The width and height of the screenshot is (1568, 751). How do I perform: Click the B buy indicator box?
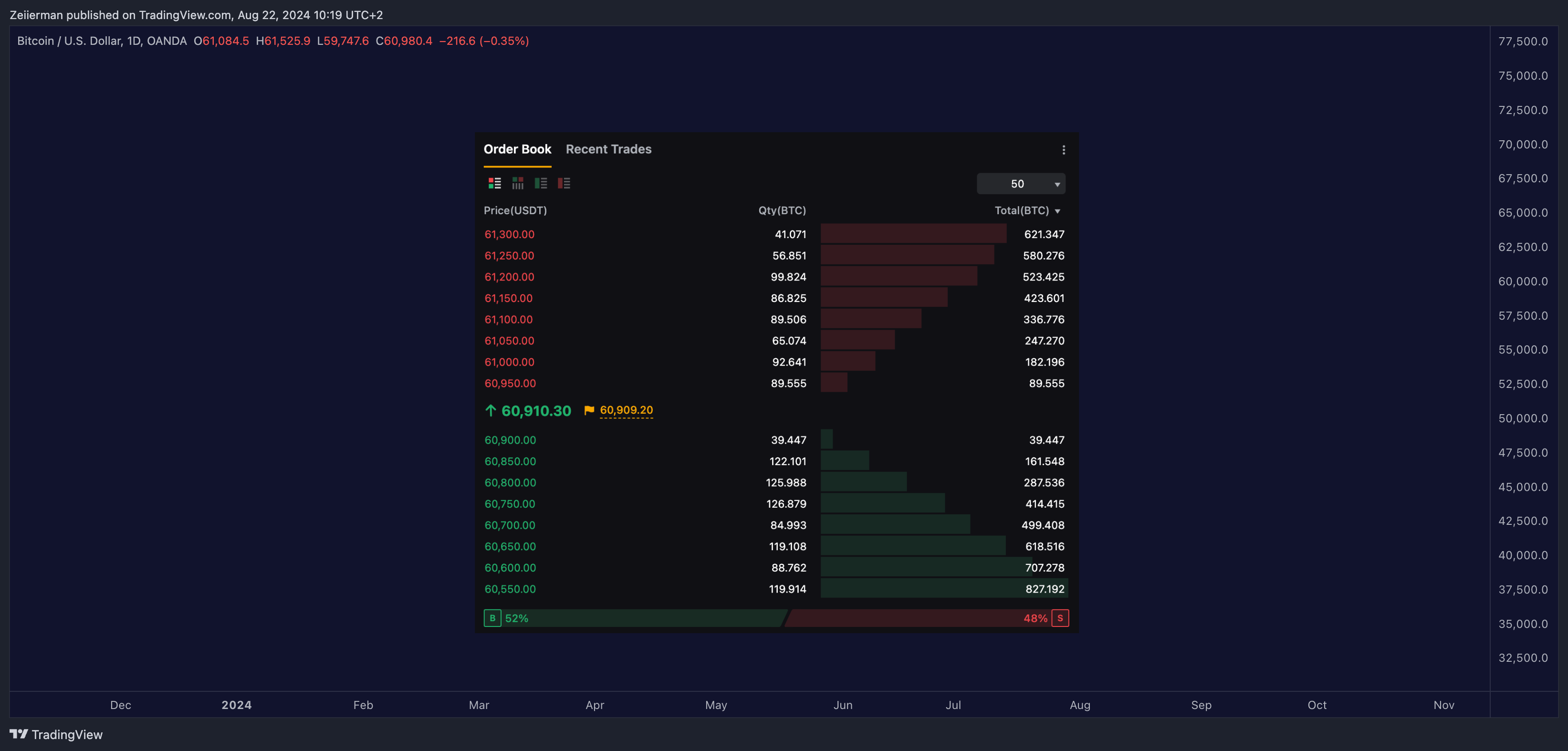[x=492, y=618]
